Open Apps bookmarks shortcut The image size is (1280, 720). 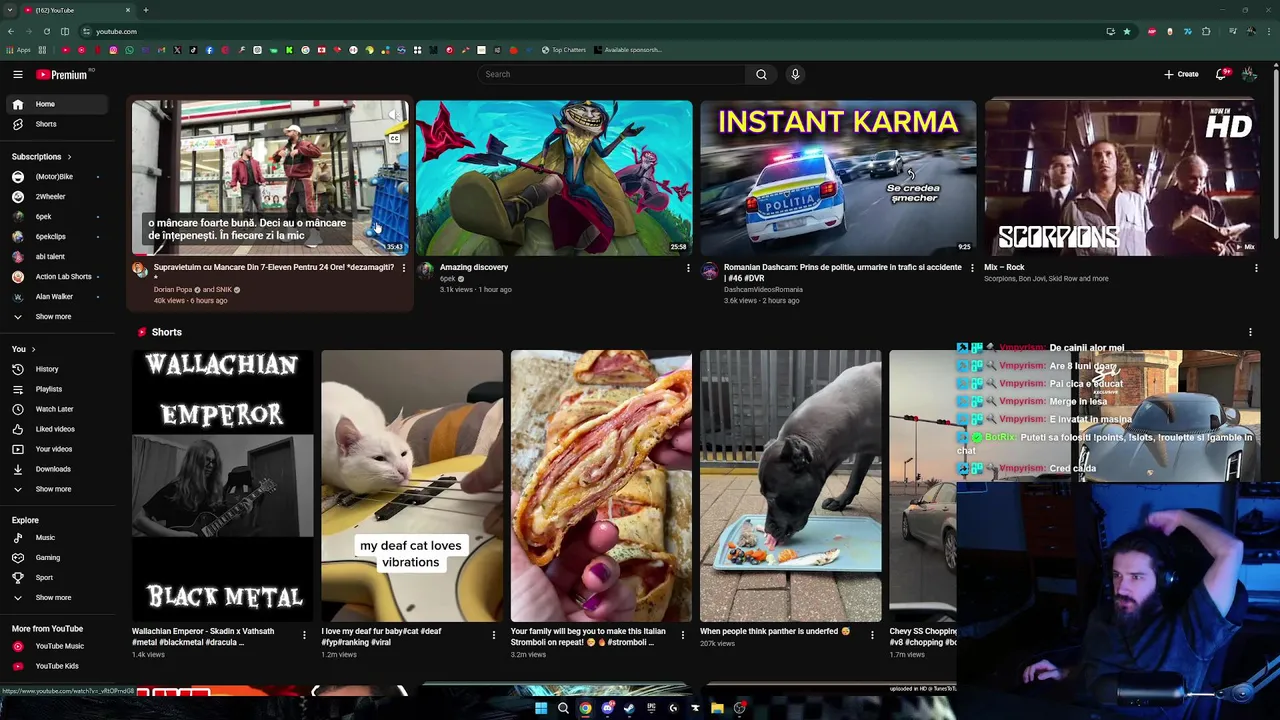pyautogui.click(x=19, y=50)
